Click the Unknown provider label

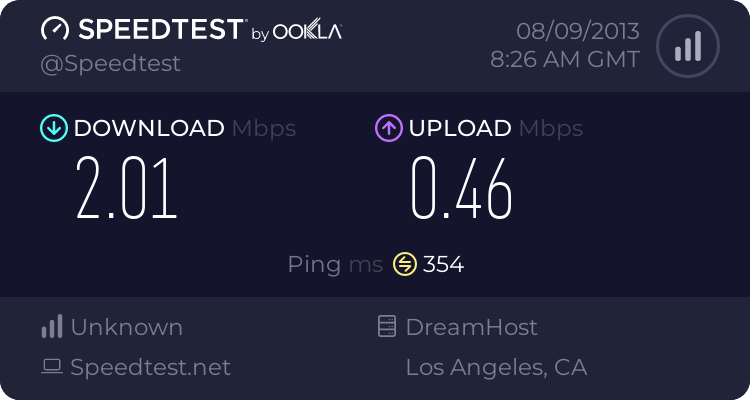(126, 327)
